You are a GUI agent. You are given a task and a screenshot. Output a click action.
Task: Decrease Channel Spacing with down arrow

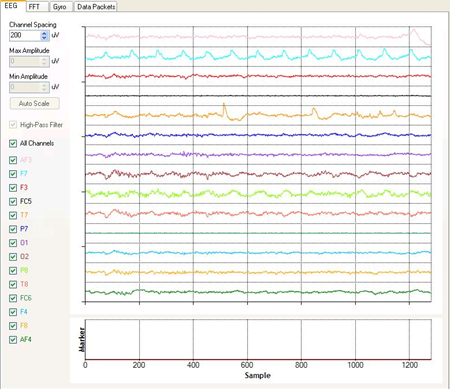(45, 38)
